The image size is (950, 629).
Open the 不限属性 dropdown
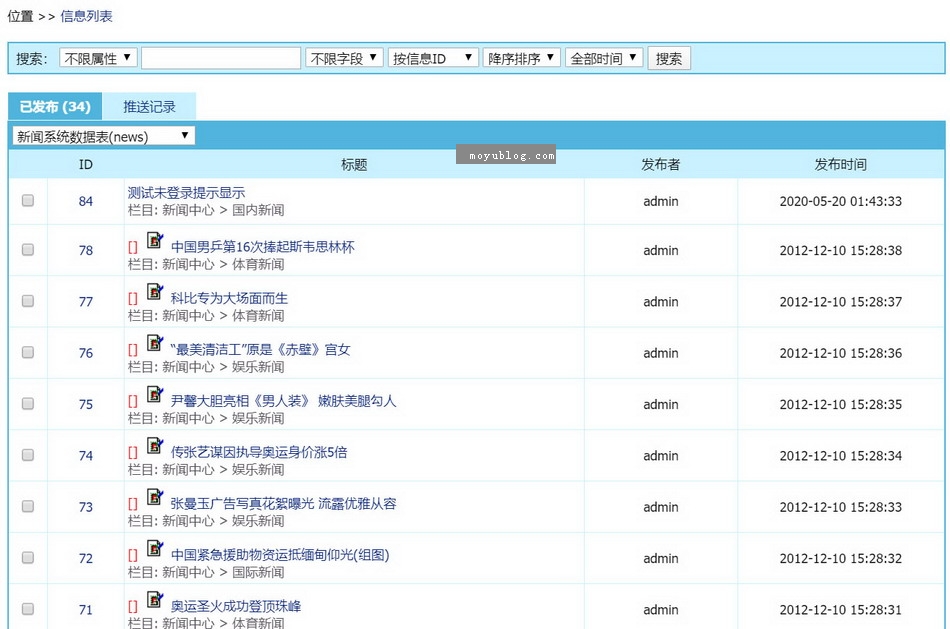[x=98, y=58]
